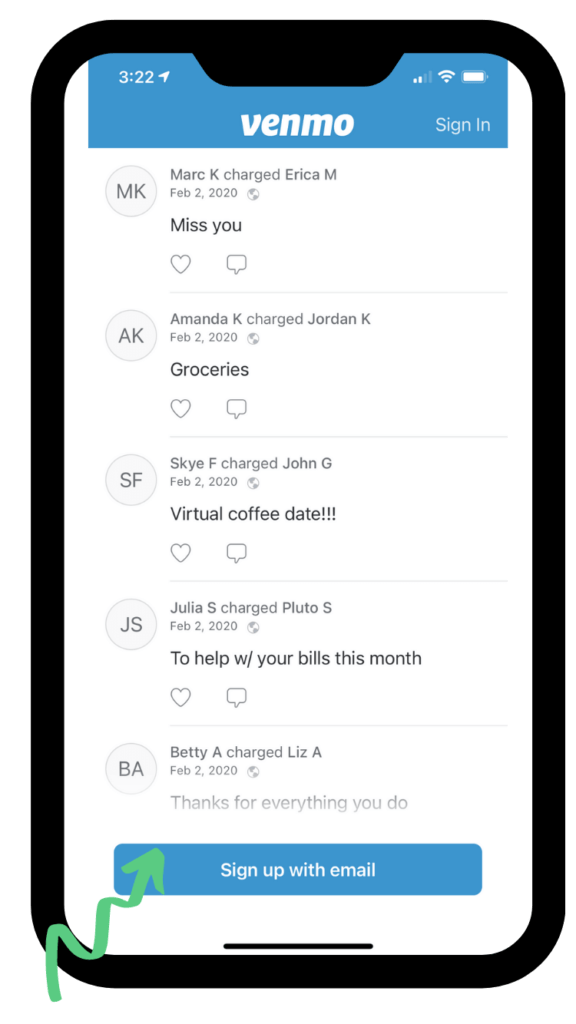
Task: Tap the Sign In link
Action: pyautogui.click(x=462, y=125)
